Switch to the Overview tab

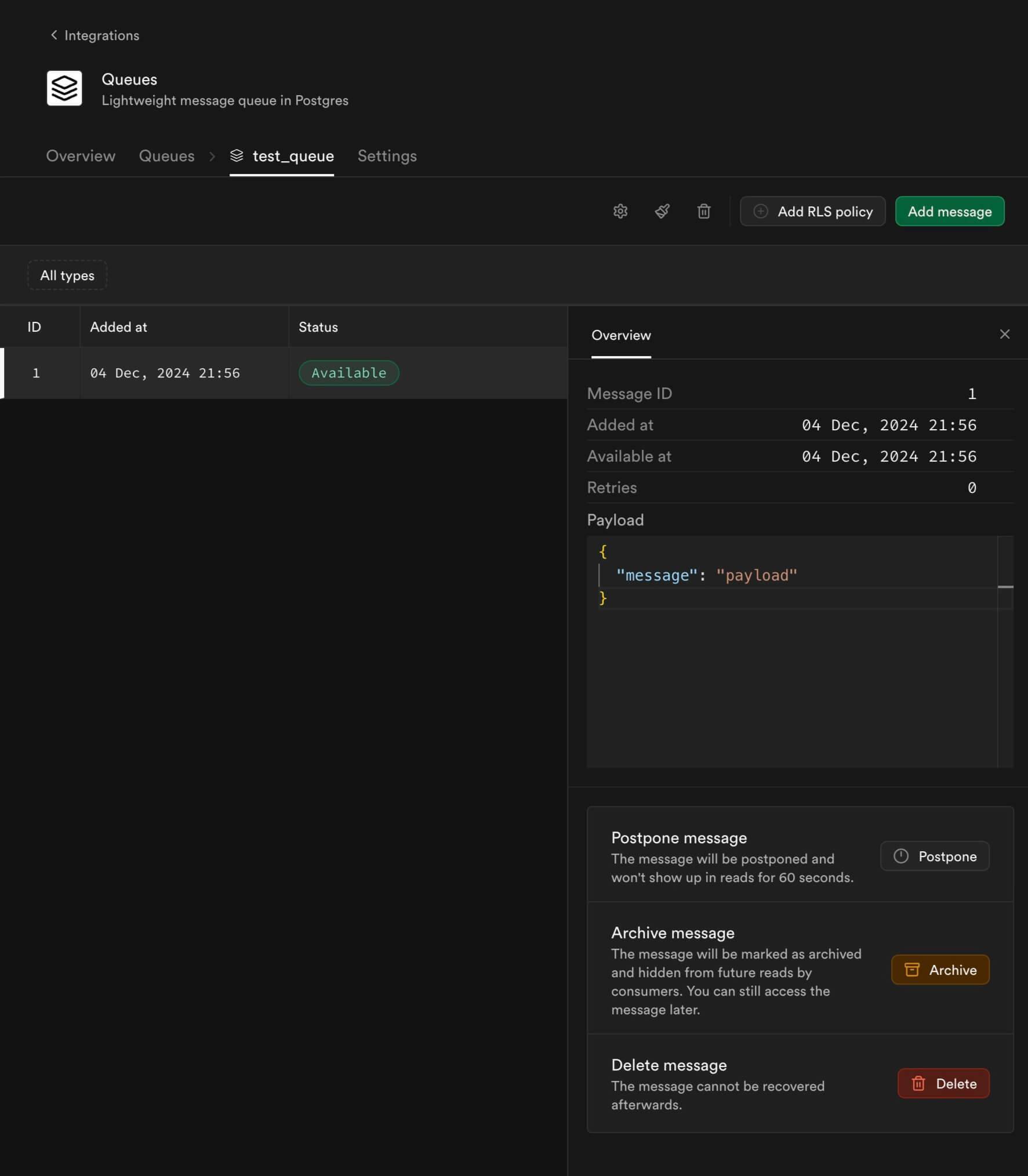tap(81, 156)
